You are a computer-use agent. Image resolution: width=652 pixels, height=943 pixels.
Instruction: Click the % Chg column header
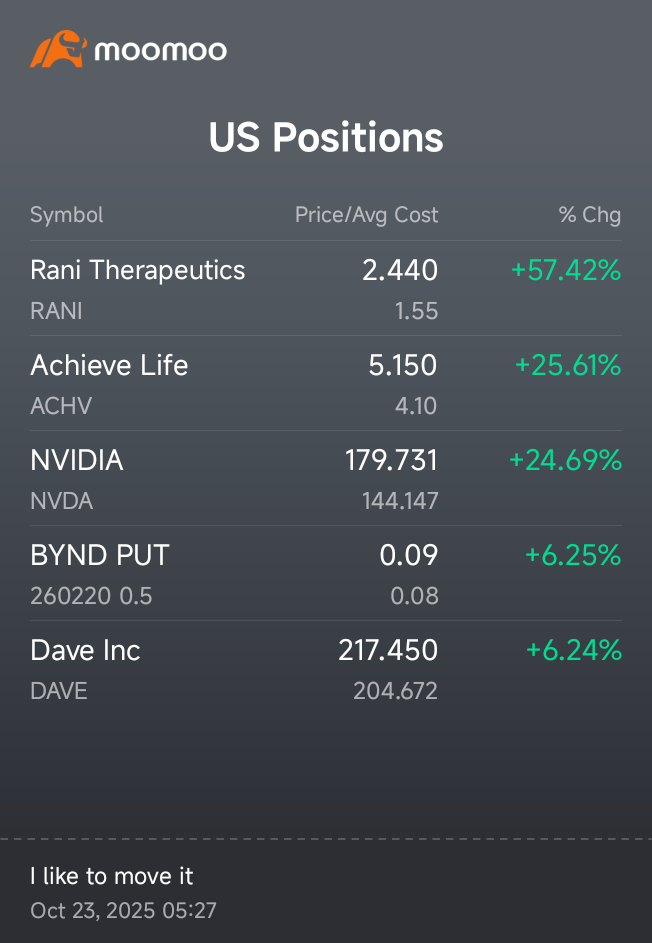click(589, 215)
